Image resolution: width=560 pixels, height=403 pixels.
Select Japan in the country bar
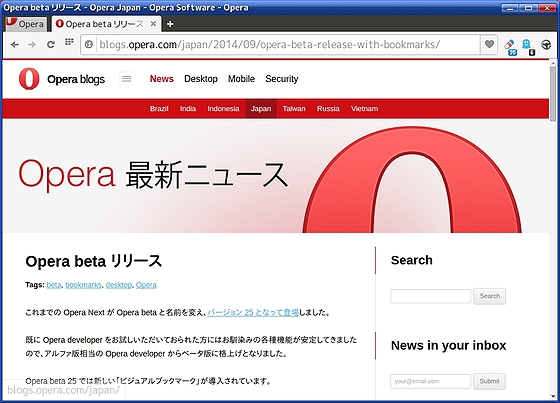[x=261, y=109]
